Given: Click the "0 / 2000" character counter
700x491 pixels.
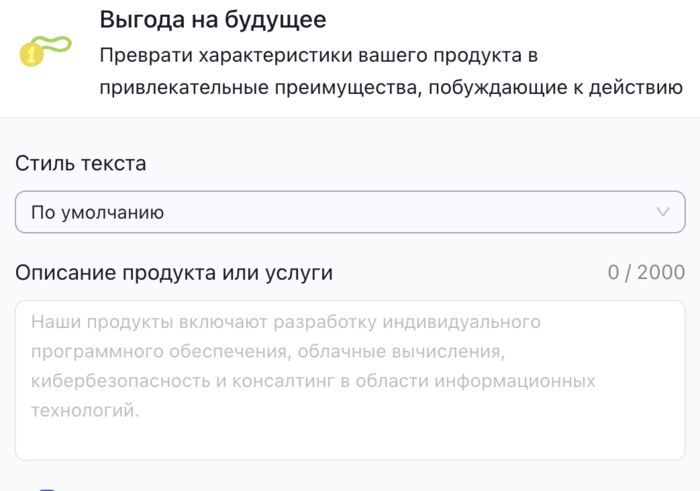Looking at the screenshot, I should pyautogui.click(x=646, y=272).
